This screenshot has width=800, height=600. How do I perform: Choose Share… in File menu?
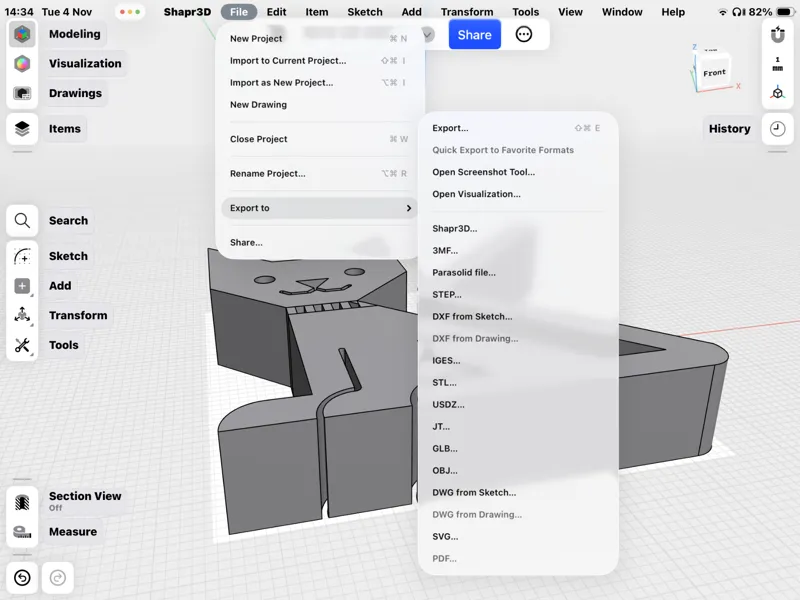319,242
